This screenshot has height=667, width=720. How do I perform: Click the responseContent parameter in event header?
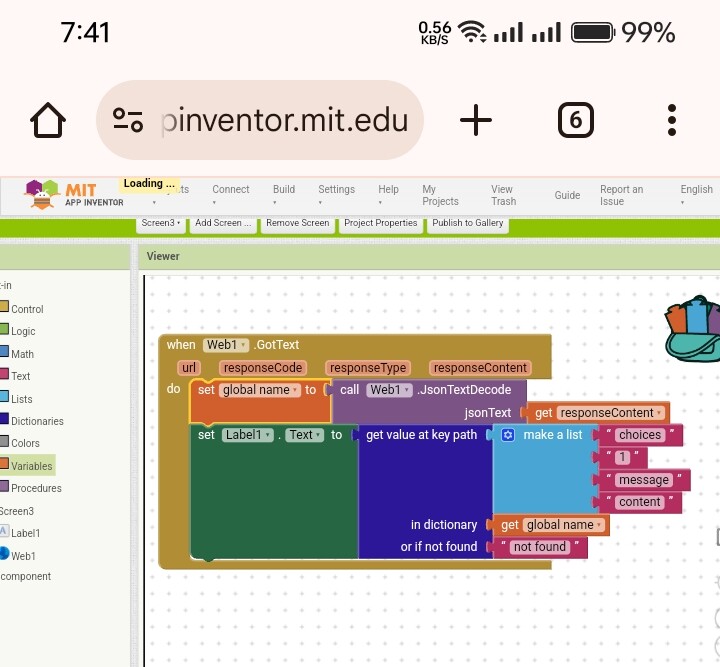click(480, 368)
